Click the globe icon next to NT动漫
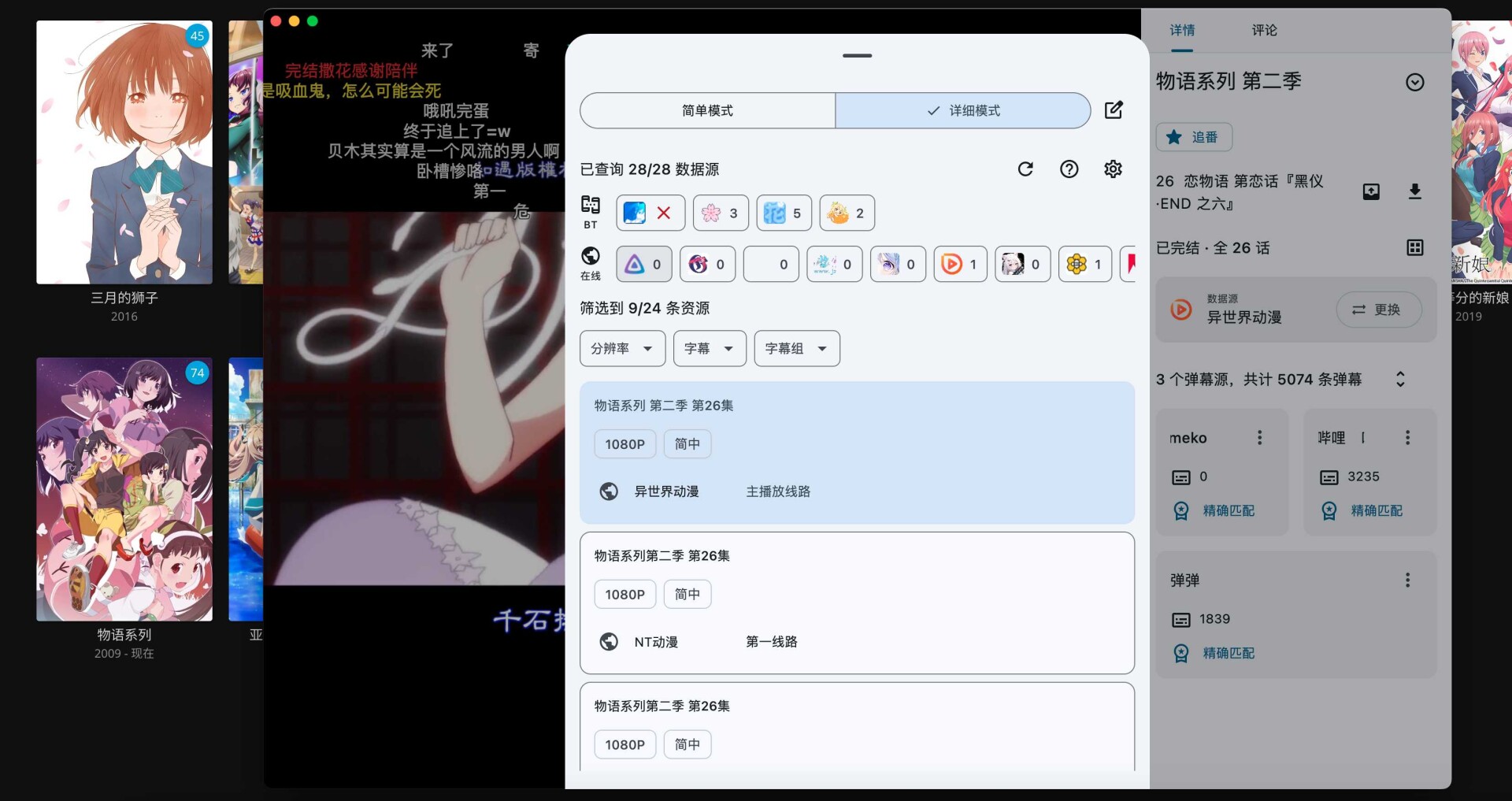Screen dimensions: 1512x801 (x=609, y=642)
